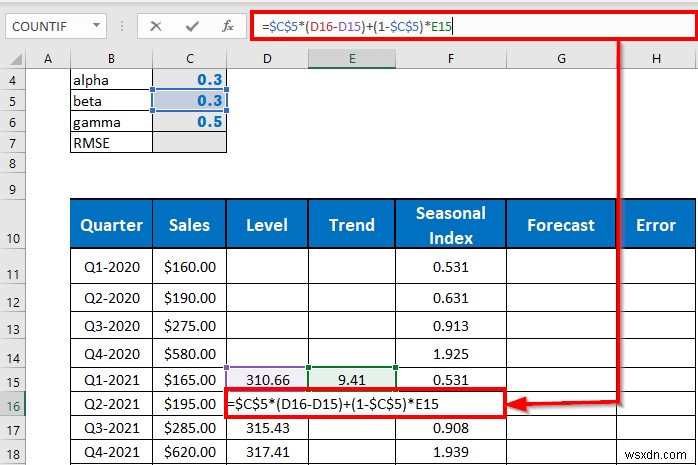The width and height of the screenshot is (698, 465).
Task: Select the Q4-2021 cell
Action: click(111, 452)
